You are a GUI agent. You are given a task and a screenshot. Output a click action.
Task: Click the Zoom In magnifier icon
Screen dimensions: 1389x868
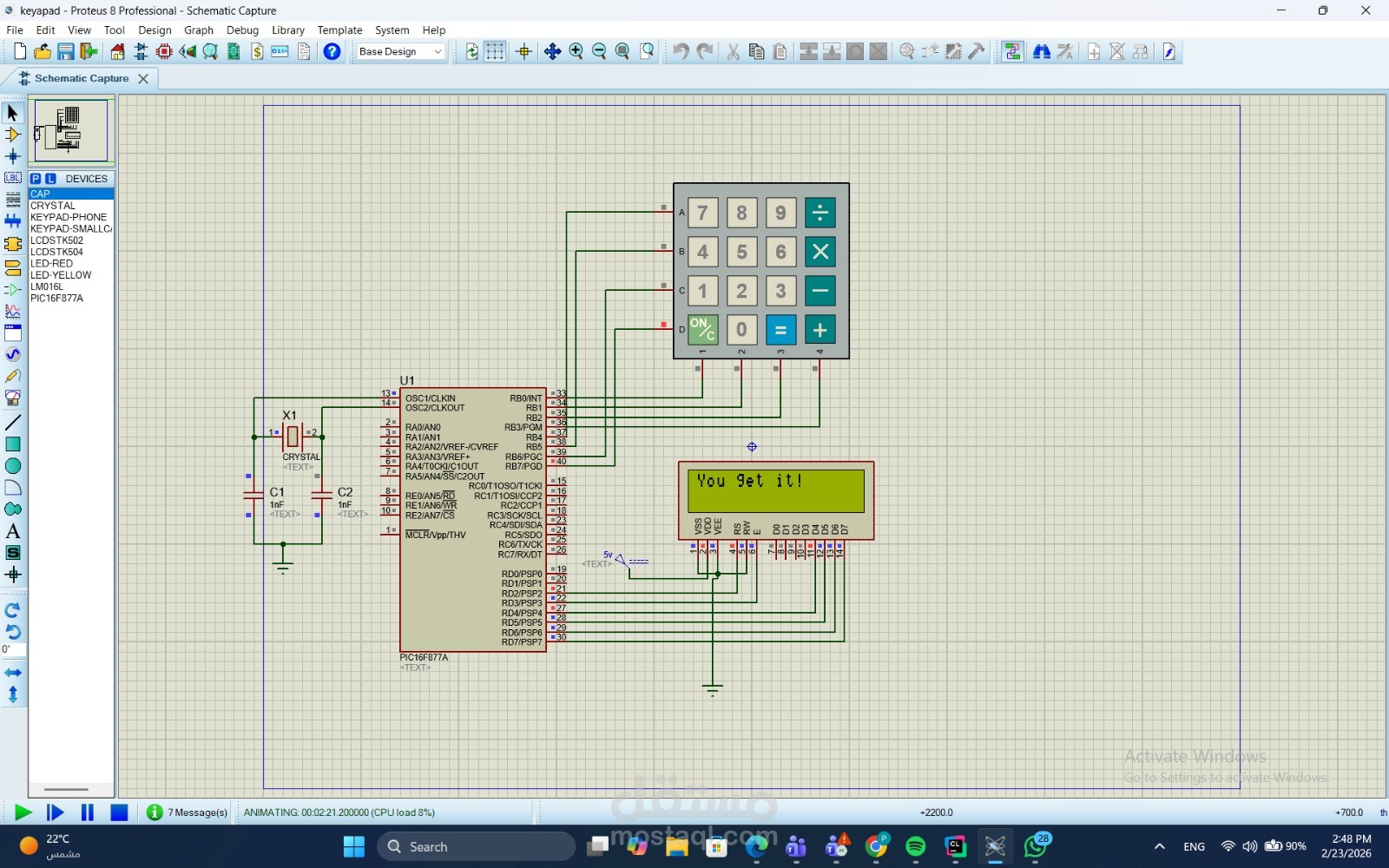pyautogui.click(x=576, y=52)
